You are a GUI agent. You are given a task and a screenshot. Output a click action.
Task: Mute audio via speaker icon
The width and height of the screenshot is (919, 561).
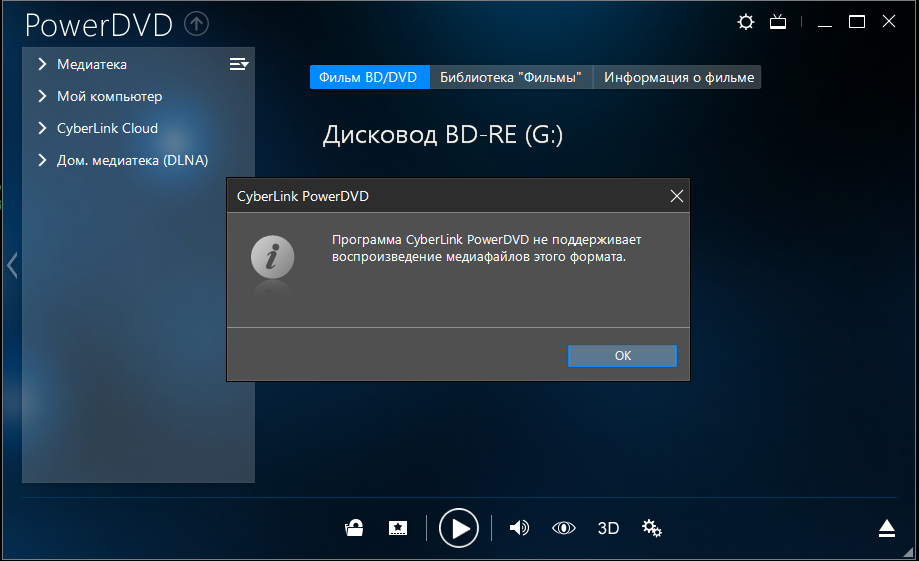pyautogui.click(x=519, y=528)
